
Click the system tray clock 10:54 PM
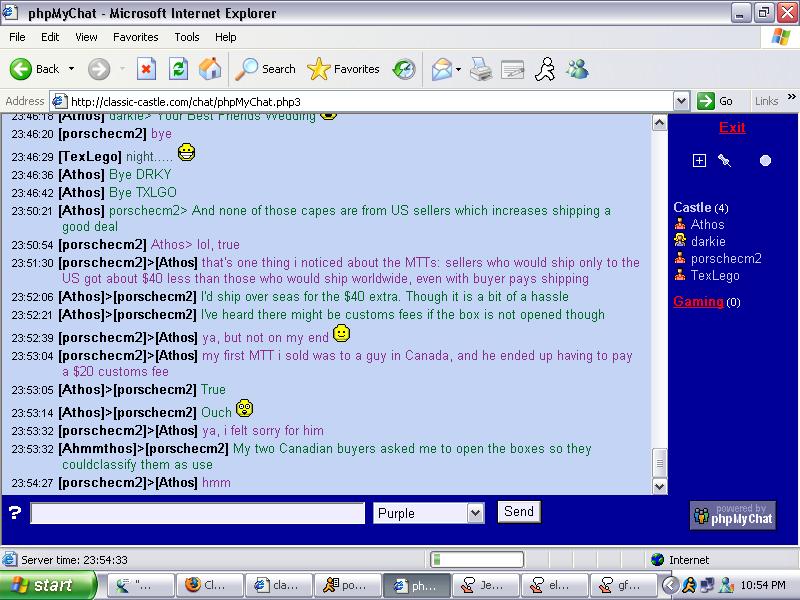click(x=763, y=585)
